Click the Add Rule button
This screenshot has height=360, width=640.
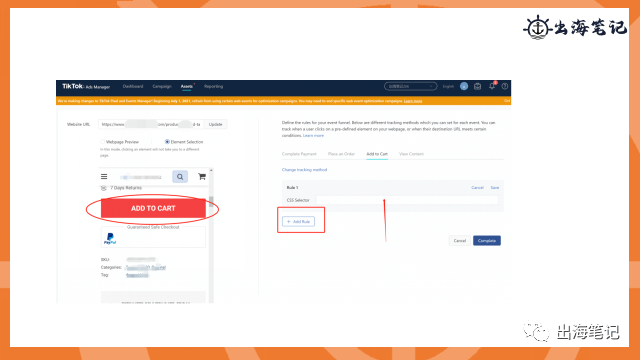click(x=298, y=222)
